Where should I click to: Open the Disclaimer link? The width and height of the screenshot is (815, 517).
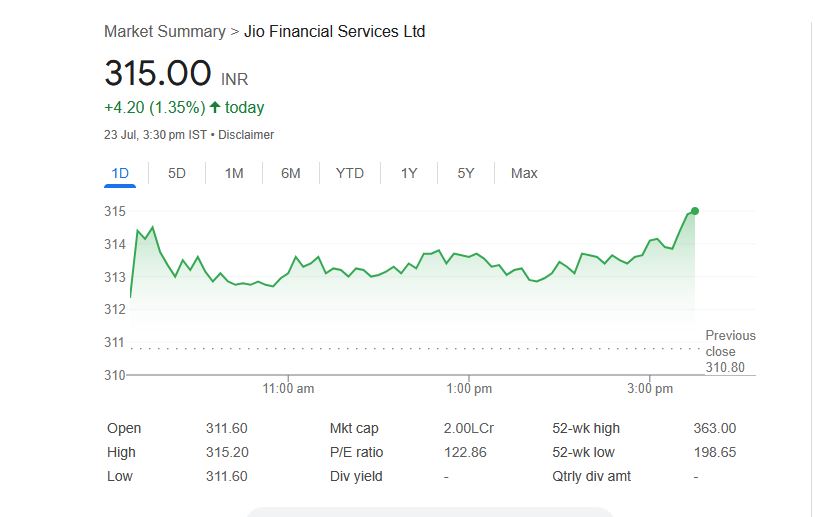(x=246, y=135)
